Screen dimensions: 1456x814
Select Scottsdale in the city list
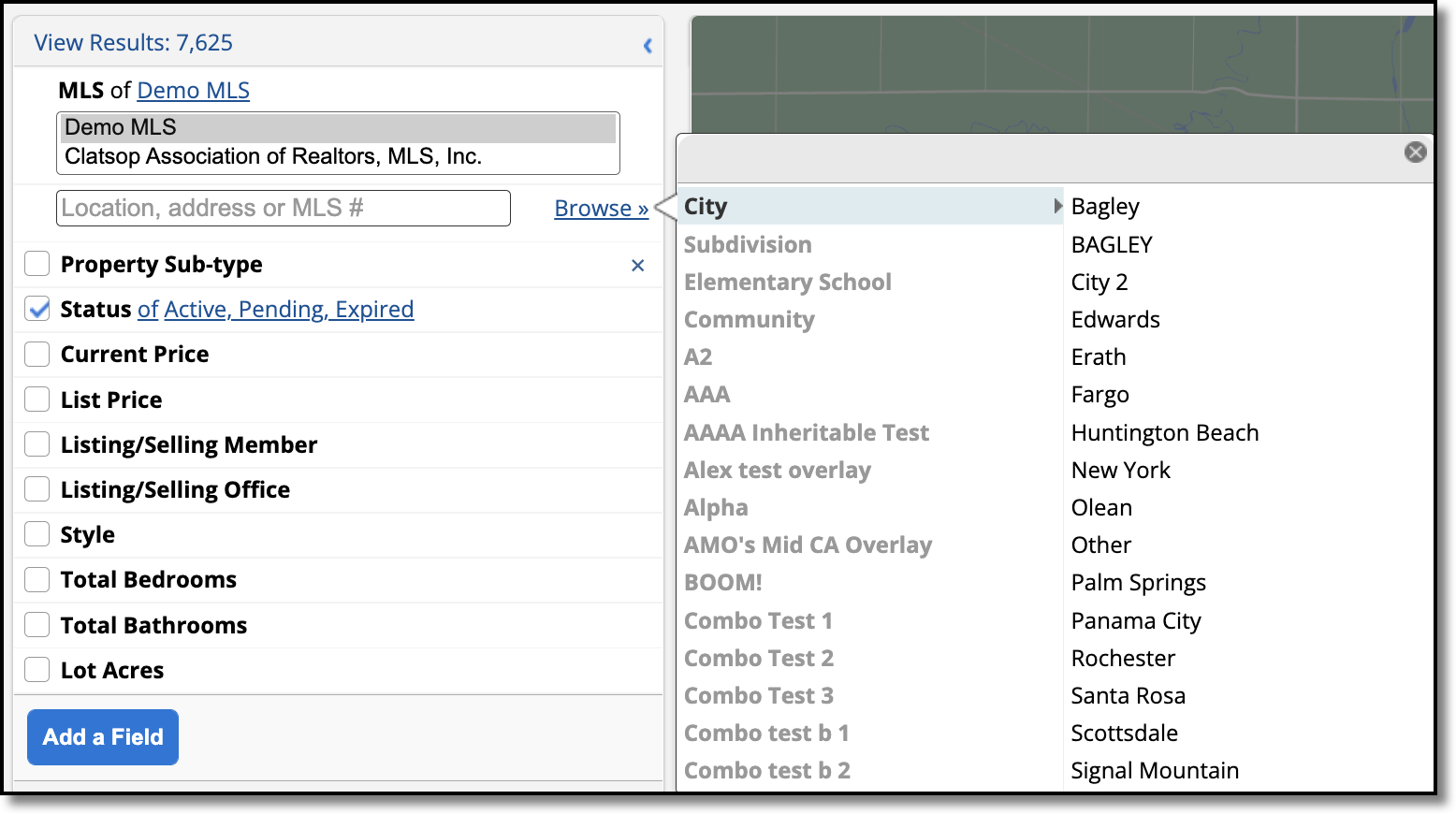(1125, 733)
